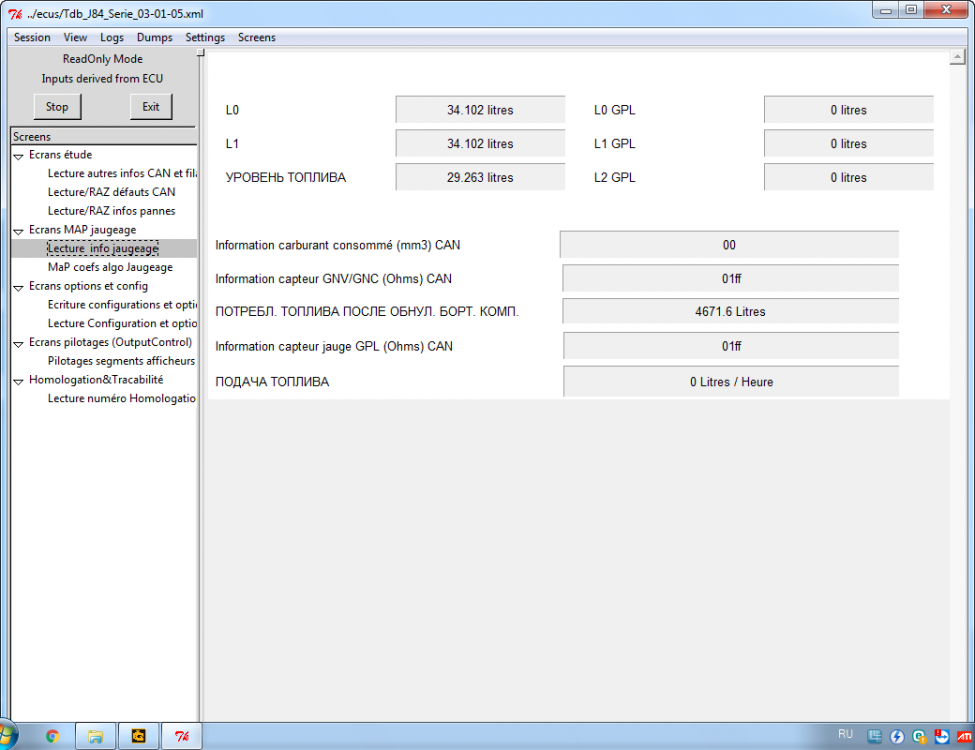Click the carburant consommé value 00
Image resolution: width=975 pixels, height=750 pixels.
pyautogui.click(x=729, y=245)
